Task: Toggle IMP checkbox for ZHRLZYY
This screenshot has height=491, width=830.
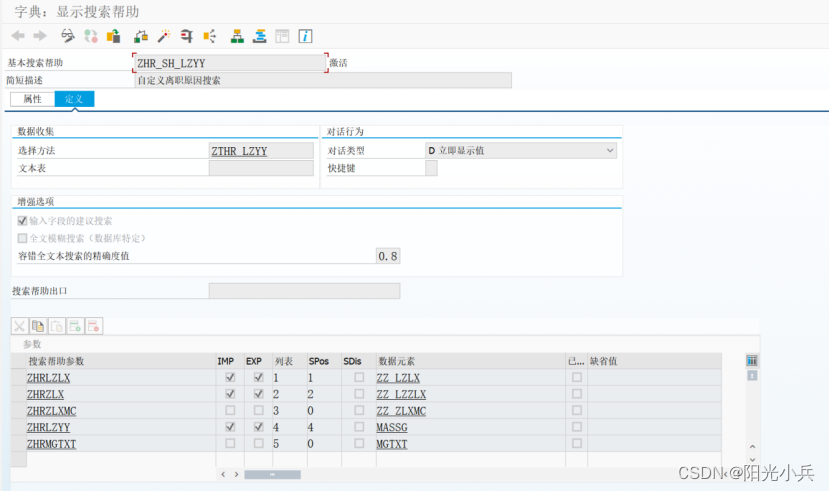Action: click(x=230, y=426)
